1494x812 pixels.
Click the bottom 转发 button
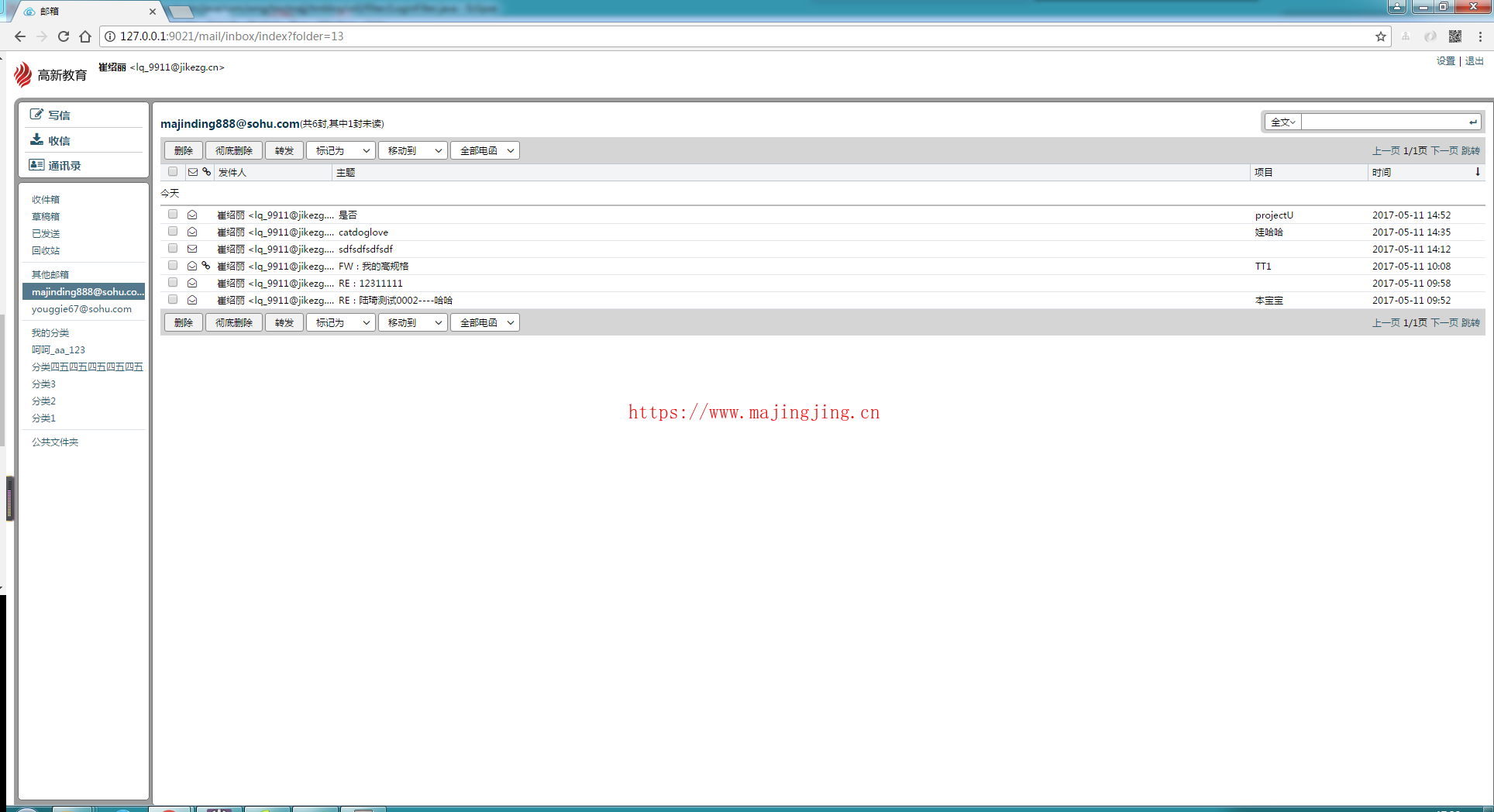click(x=284, y=322)
